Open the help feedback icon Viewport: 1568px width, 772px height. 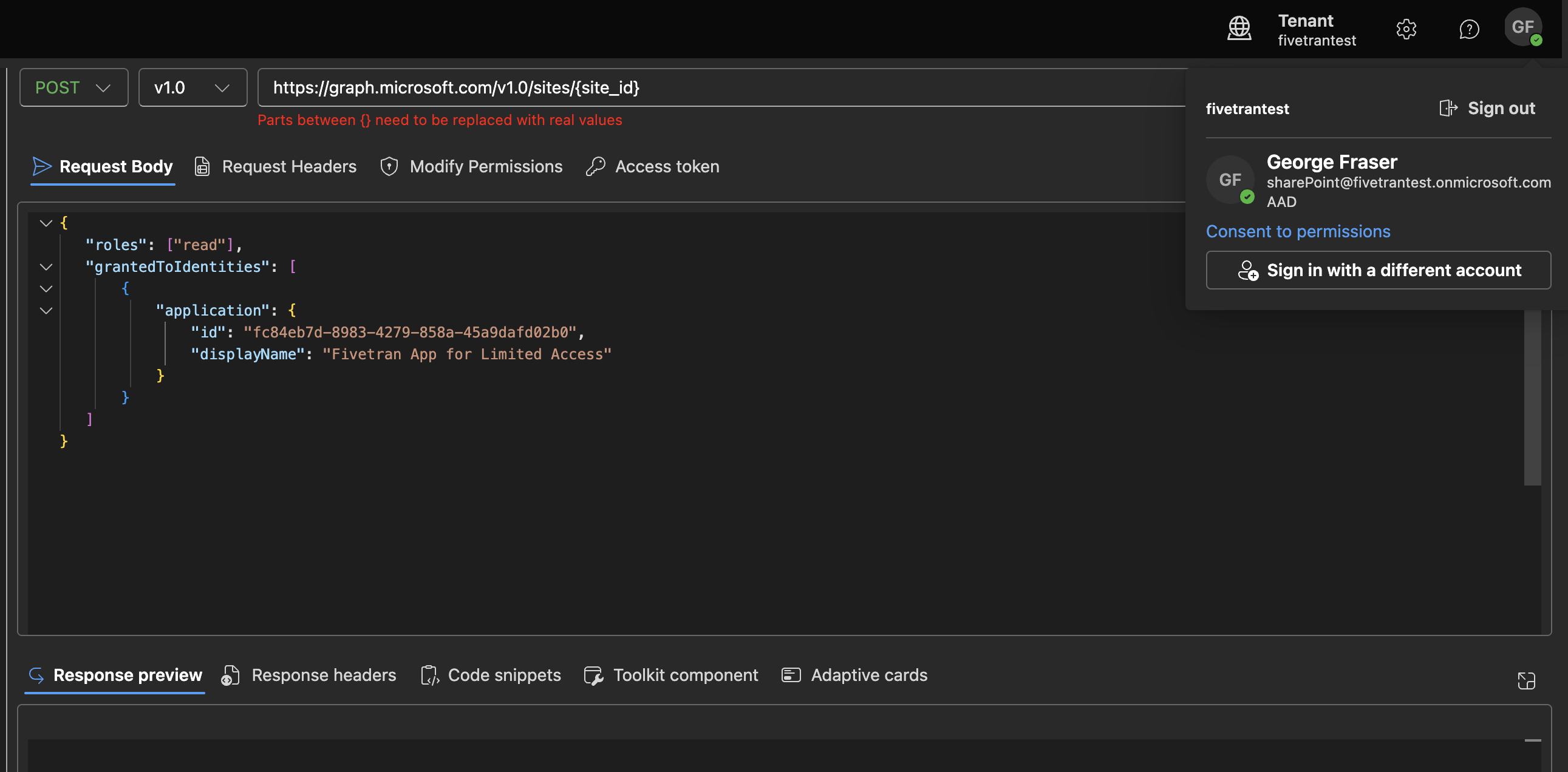[1469, 29]
